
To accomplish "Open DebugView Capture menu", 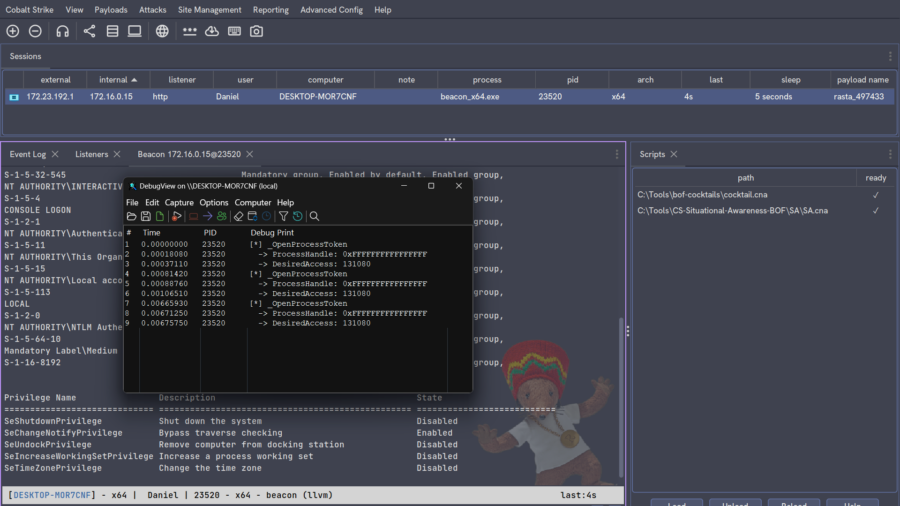I will 179,203.
